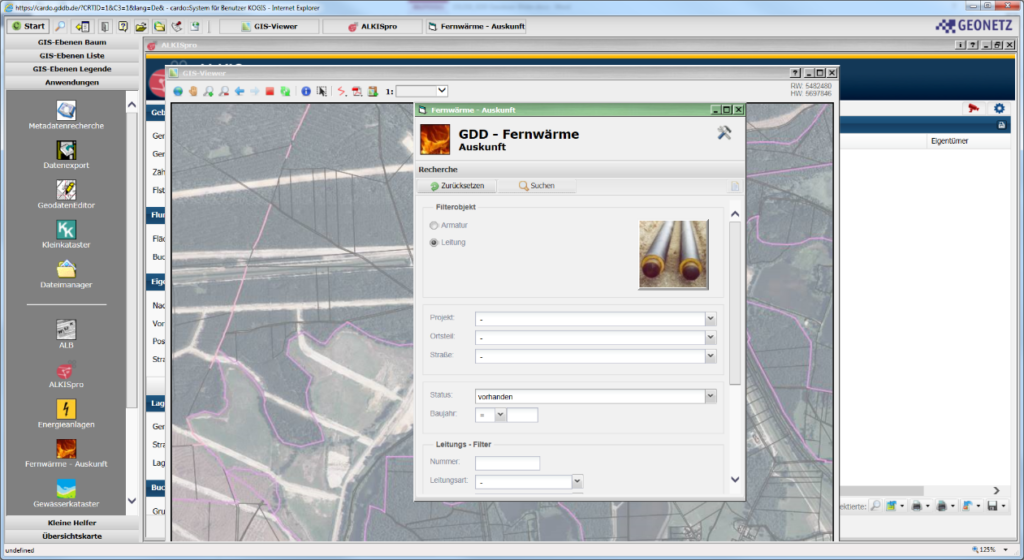Open the blue gear settings in ALKISpro window
The width and height of the screenshot is (1024, 560).
tap(999, 108)
